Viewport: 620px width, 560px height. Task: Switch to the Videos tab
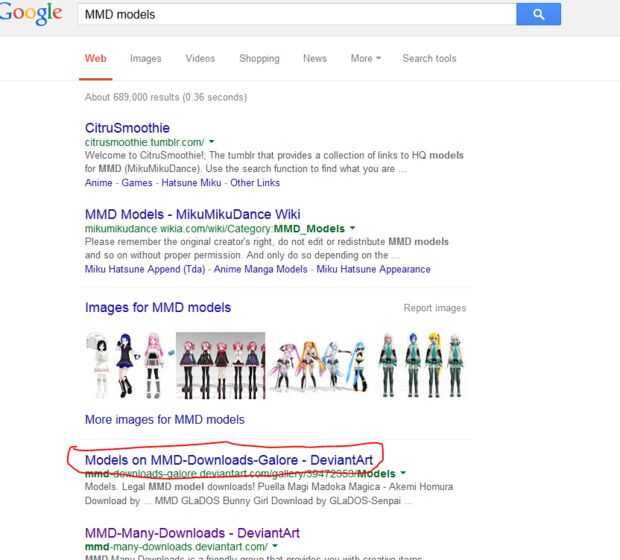(x=200, y=59)
